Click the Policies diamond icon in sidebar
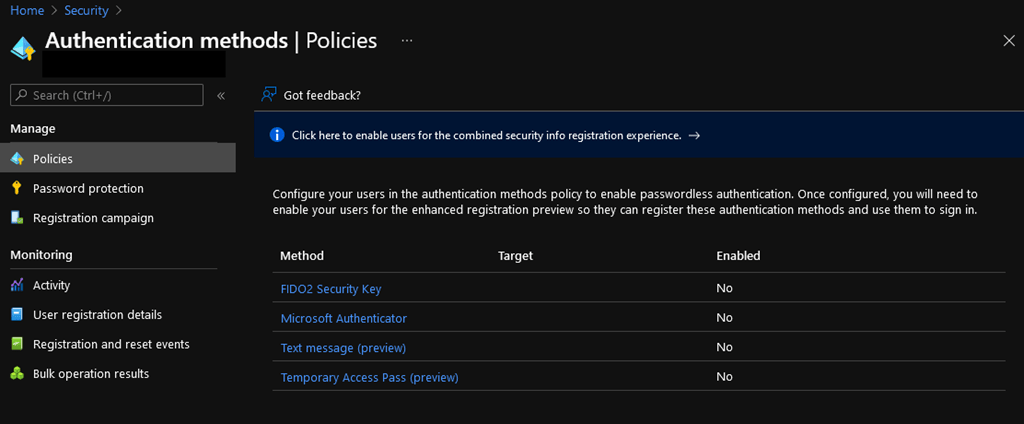 pos(16,159)
